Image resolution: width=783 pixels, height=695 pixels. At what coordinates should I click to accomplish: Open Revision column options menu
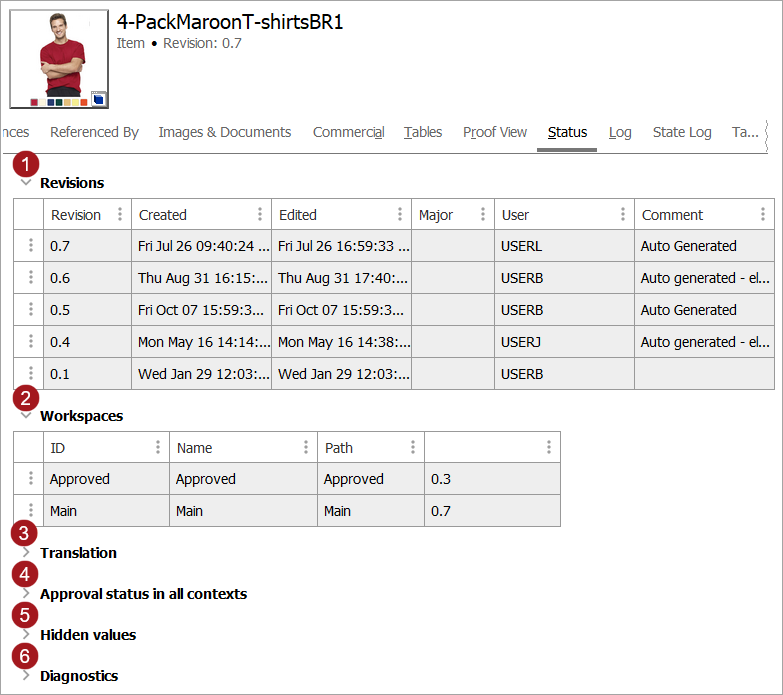pyautogui.click(x=120, y=214)
